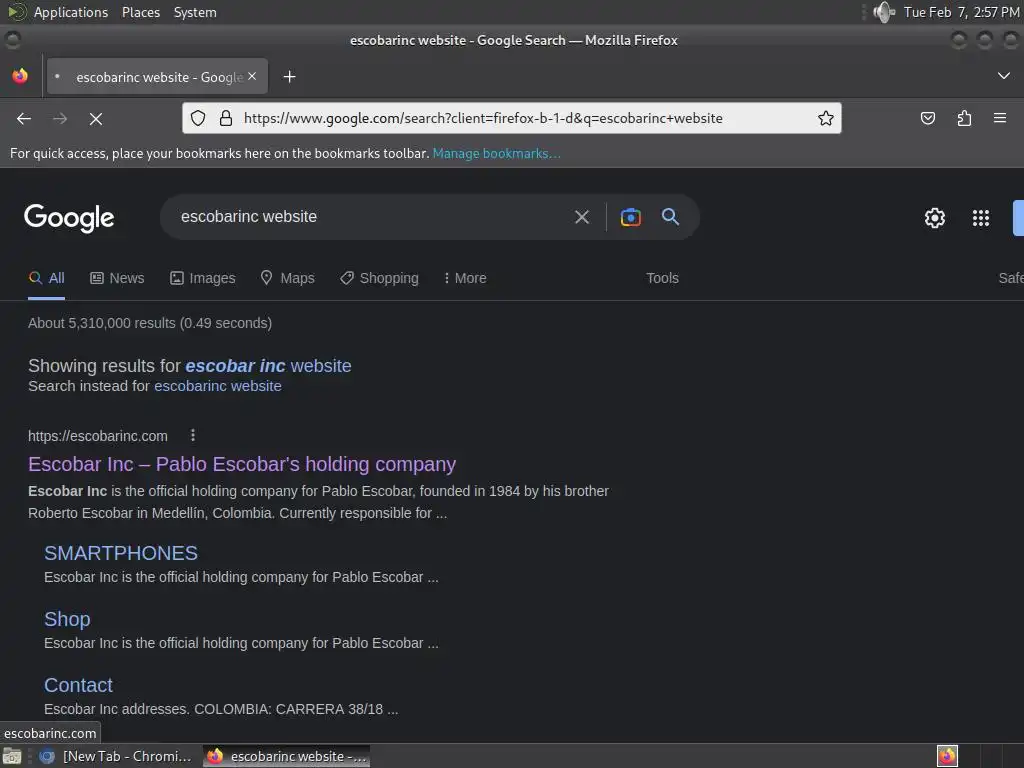Open the Shop sitelink
The height and width of the screenshot is (768, 1024).
point(67,619)
